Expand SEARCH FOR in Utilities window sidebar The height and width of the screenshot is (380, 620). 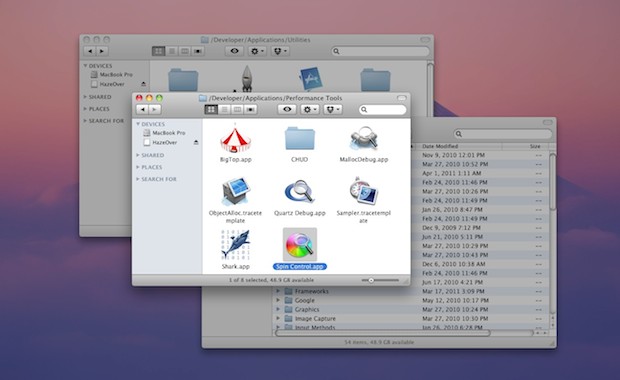(85, 120)
